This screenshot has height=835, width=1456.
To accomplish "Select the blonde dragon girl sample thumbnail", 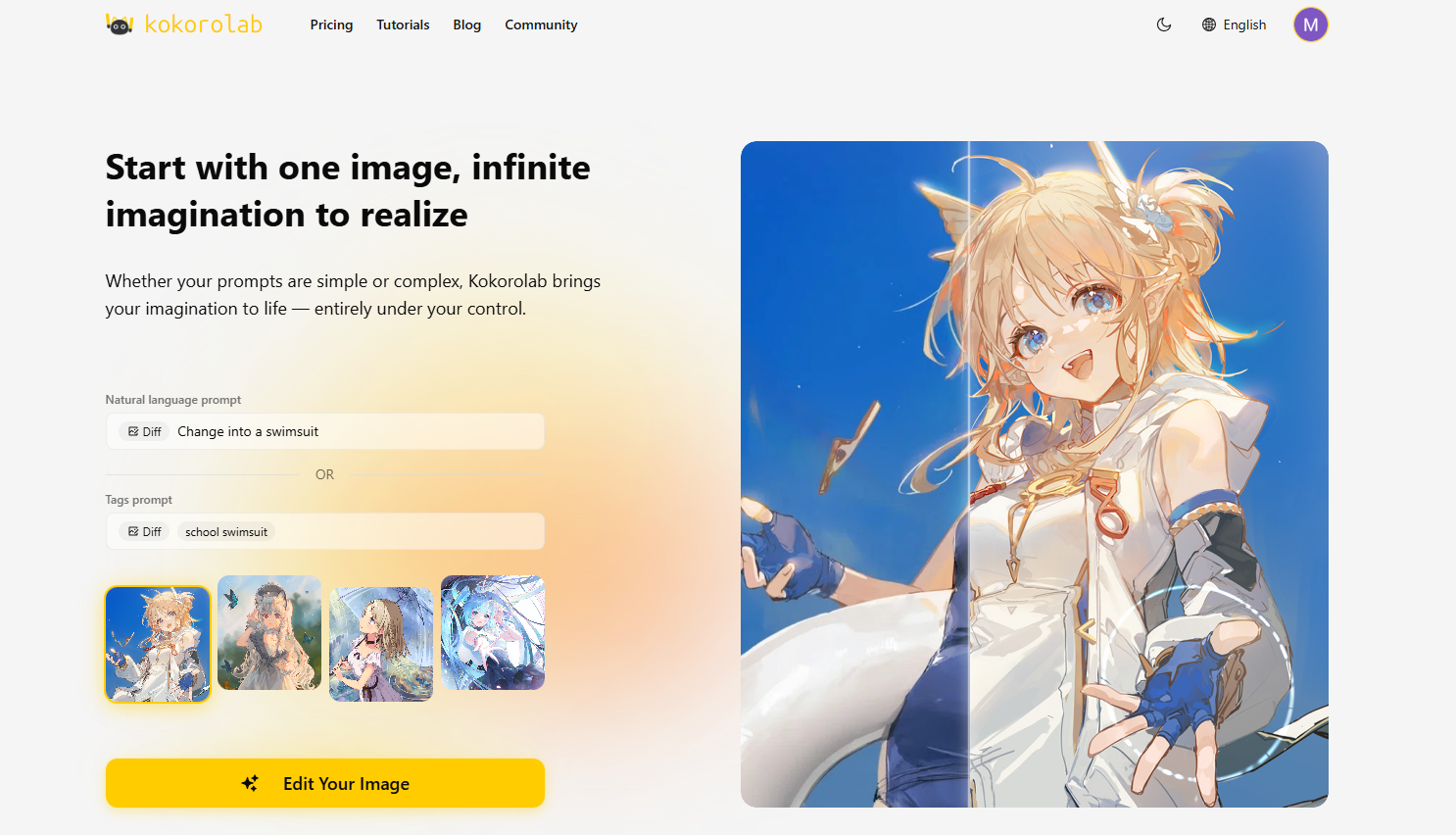I will coord(158,644).
